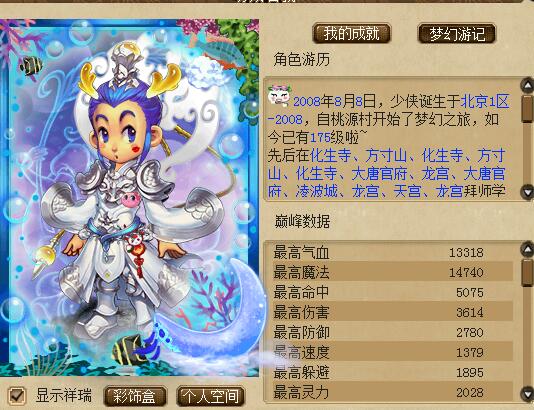Select the 最高魔法 stat row
Screen dimensions: 534x410
pos(389,272)
